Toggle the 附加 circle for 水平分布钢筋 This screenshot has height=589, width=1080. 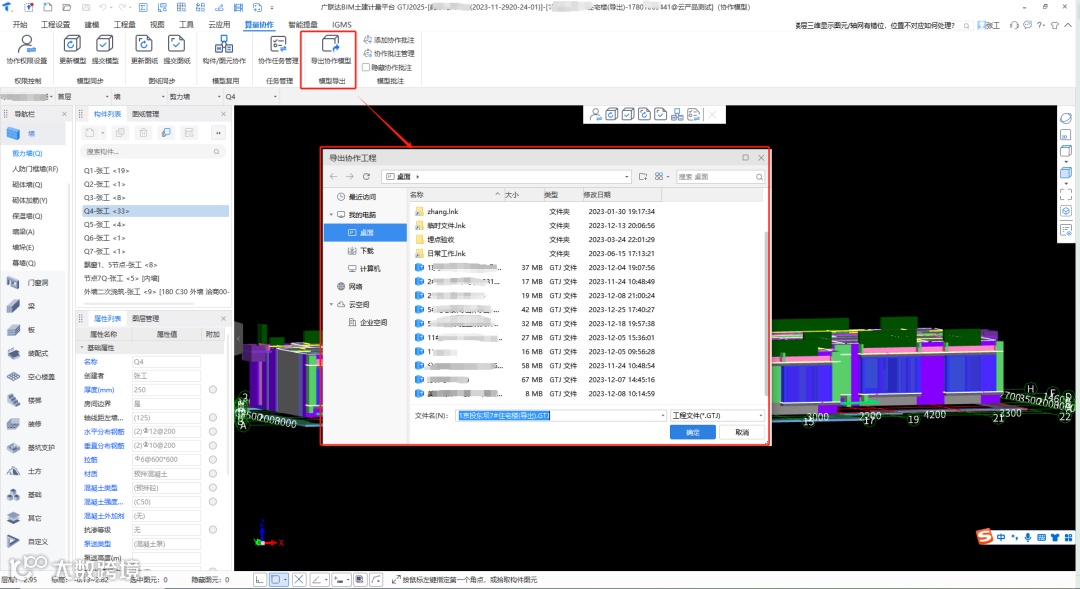click(x=213, y=432)
